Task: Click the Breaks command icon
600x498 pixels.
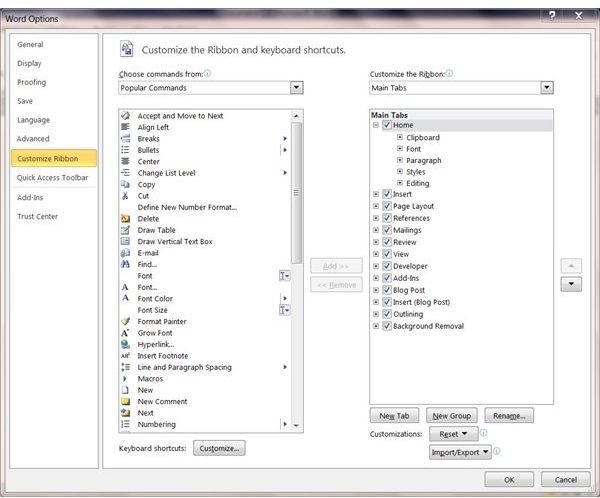Action: pos(126,138)
